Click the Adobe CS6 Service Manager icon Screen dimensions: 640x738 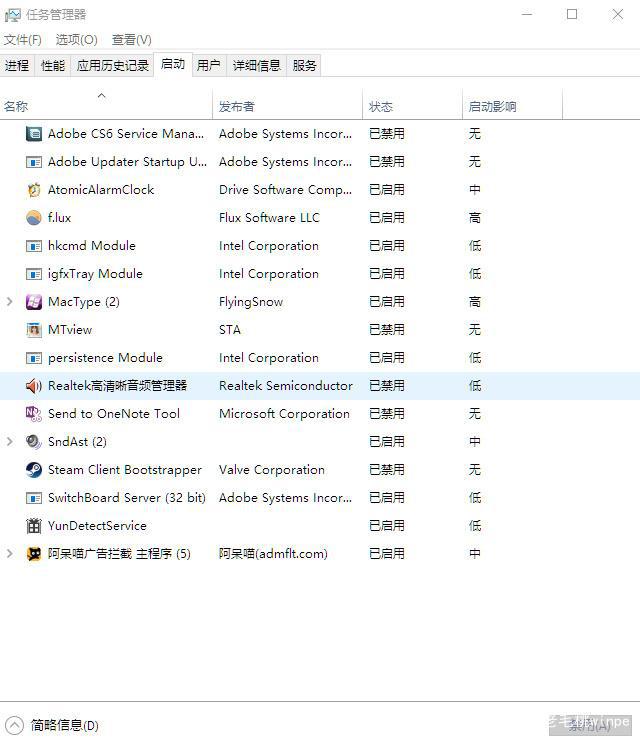[34, 134]
